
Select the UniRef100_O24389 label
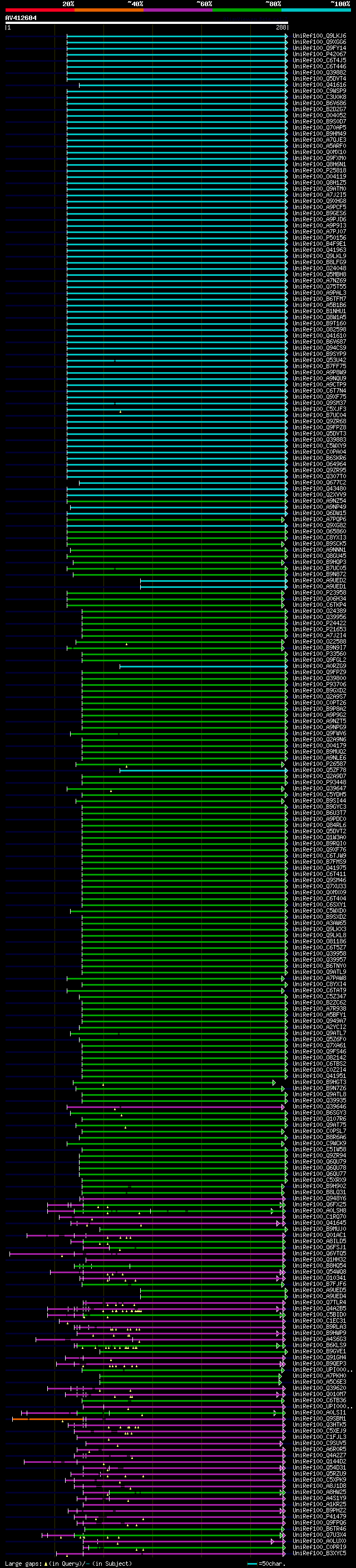(x=319, y=611)
